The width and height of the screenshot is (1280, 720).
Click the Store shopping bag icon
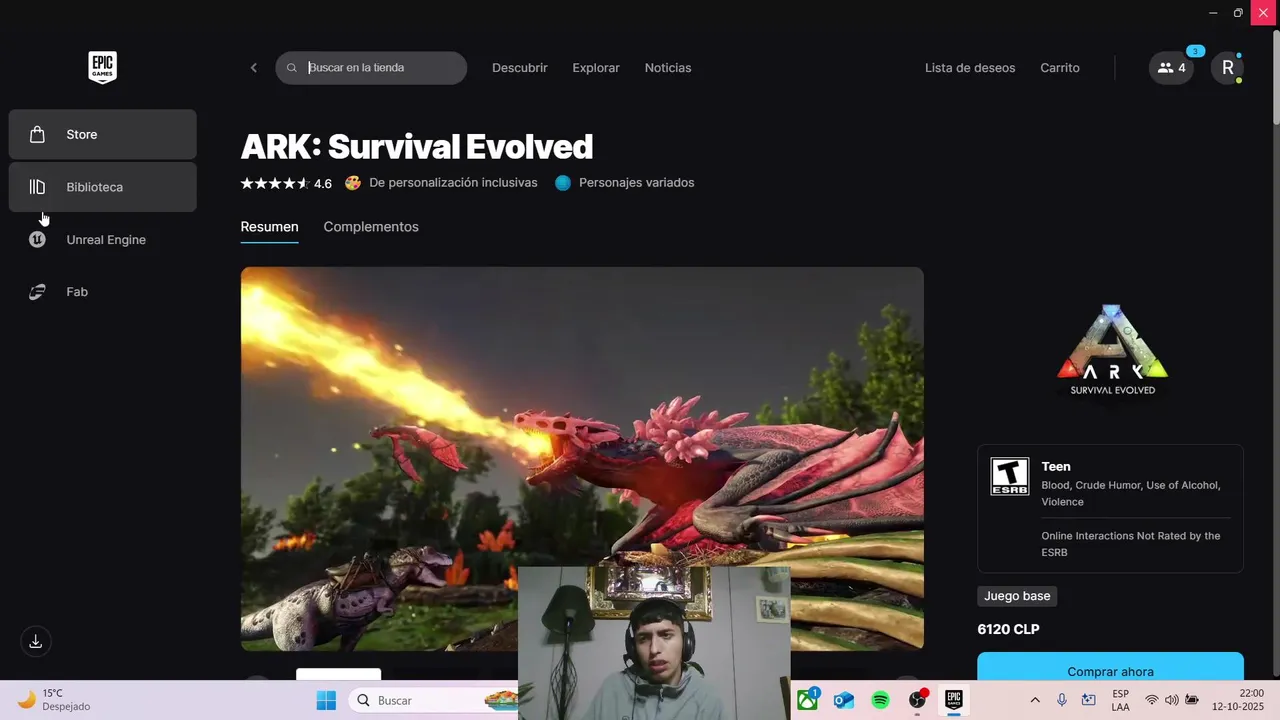(37, 134)
